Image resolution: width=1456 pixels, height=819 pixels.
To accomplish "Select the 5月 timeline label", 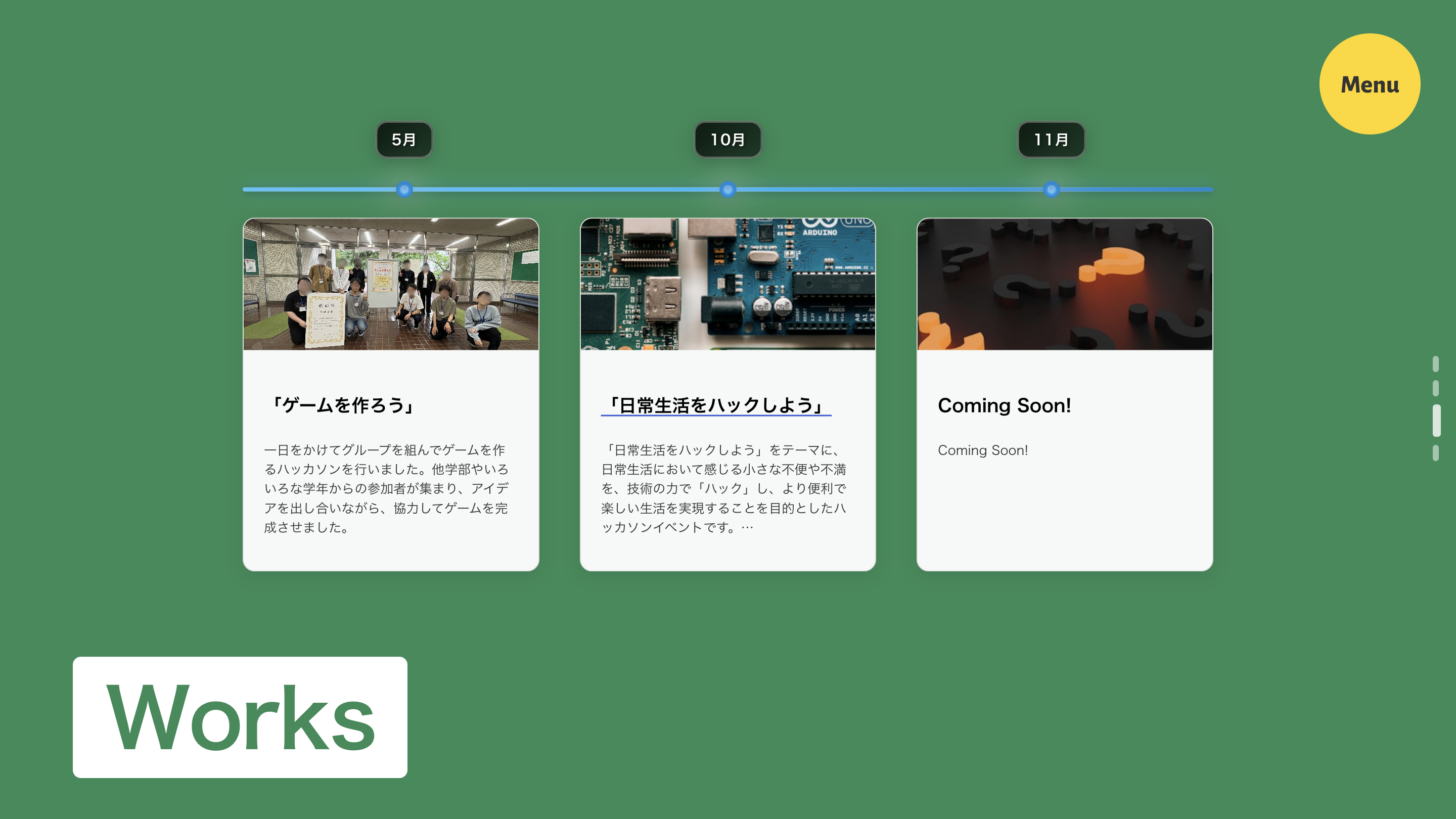I will (x=403, y=139).
